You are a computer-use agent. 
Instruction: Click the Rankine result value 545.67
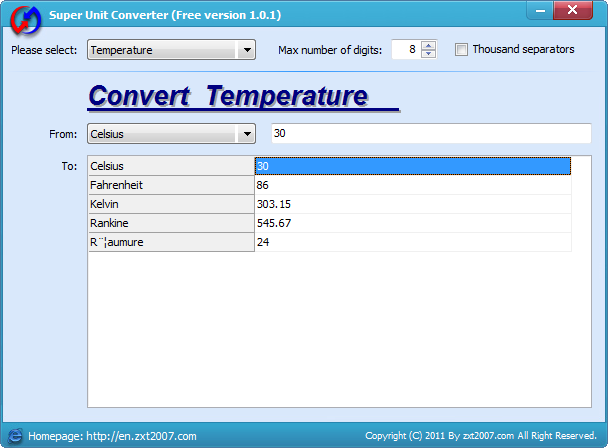[x=413, y=223]
